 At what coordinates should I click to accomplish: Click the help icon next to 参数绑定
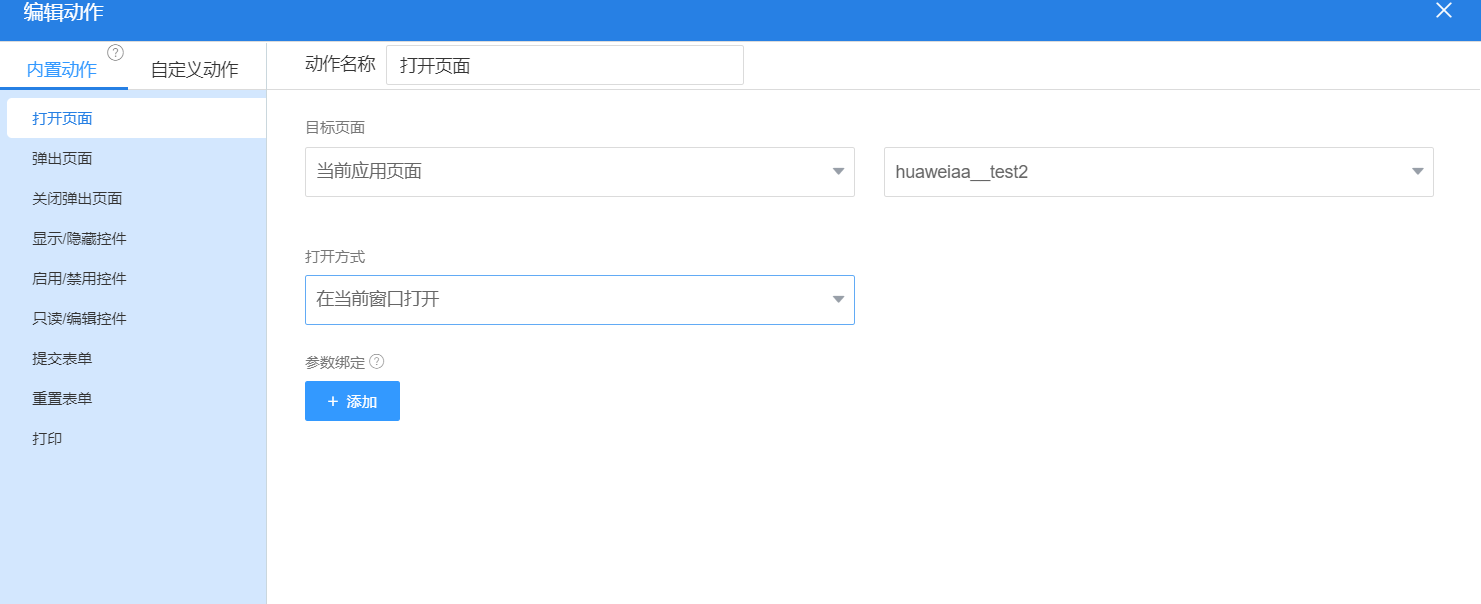(x=377, y=361)
